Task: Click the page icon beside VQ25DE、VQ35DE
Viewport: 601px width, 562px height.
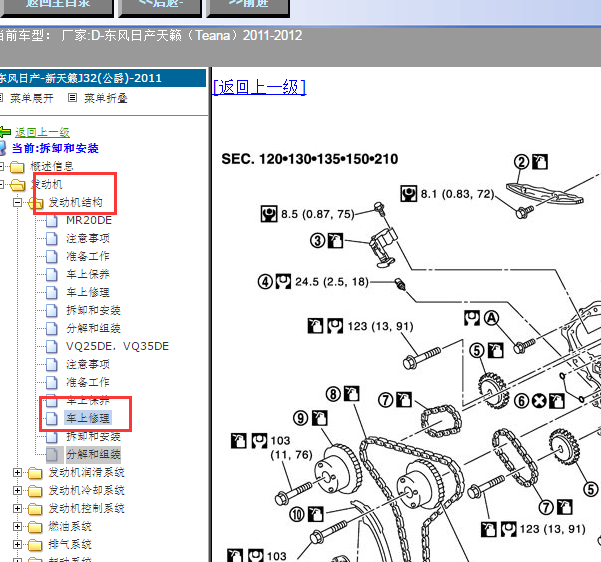Action: point(52,347)
